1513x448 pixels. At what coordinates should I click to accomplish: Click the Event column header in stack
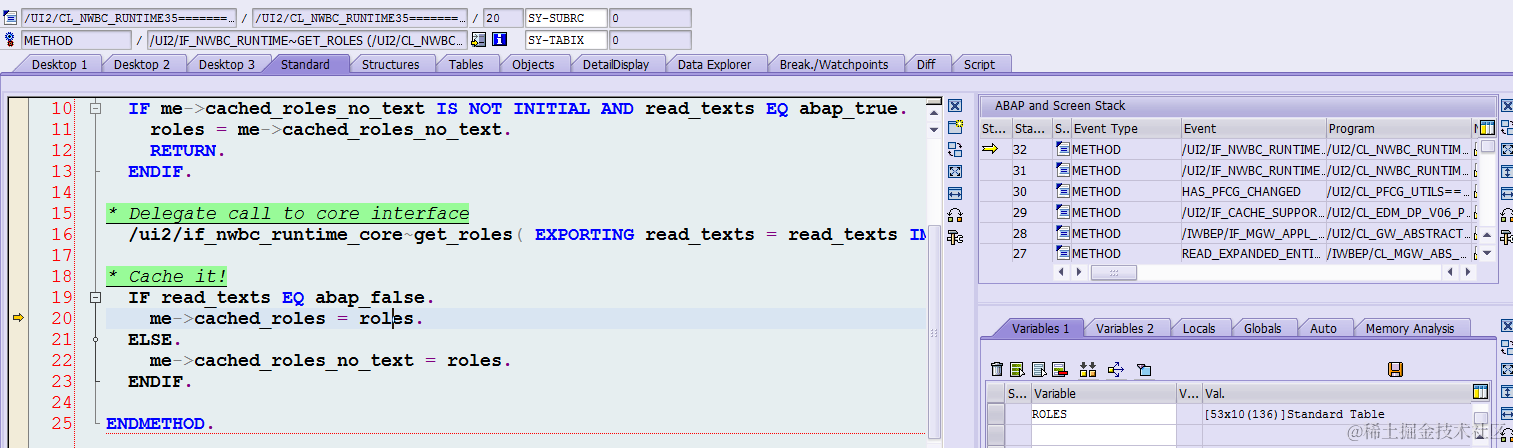1252,128
